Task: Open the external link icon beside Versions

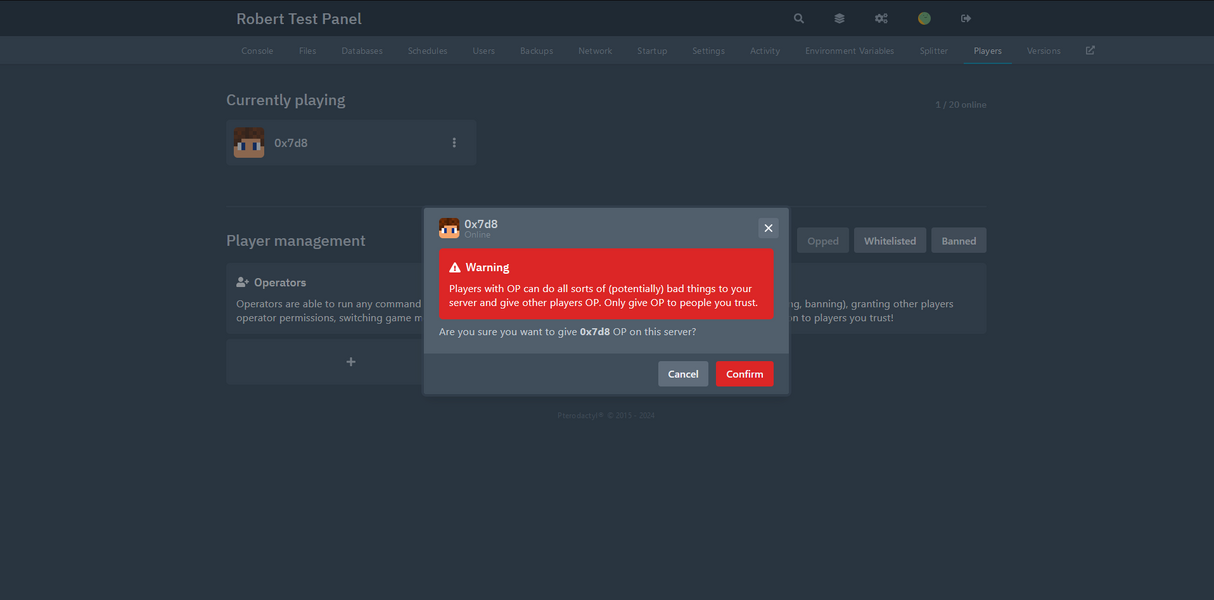Action: pyautogui.click(x=1089, y=50)
